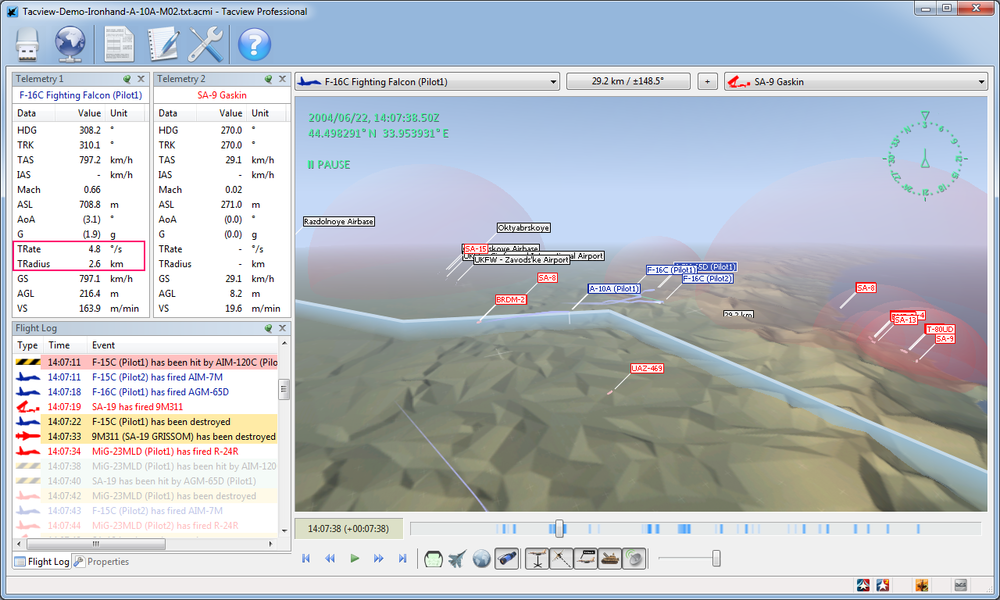1000x600 pixels.
Task: Click the USB drive icon in the top toolbar
Action: pyautogui.click(x=27, y=44)
